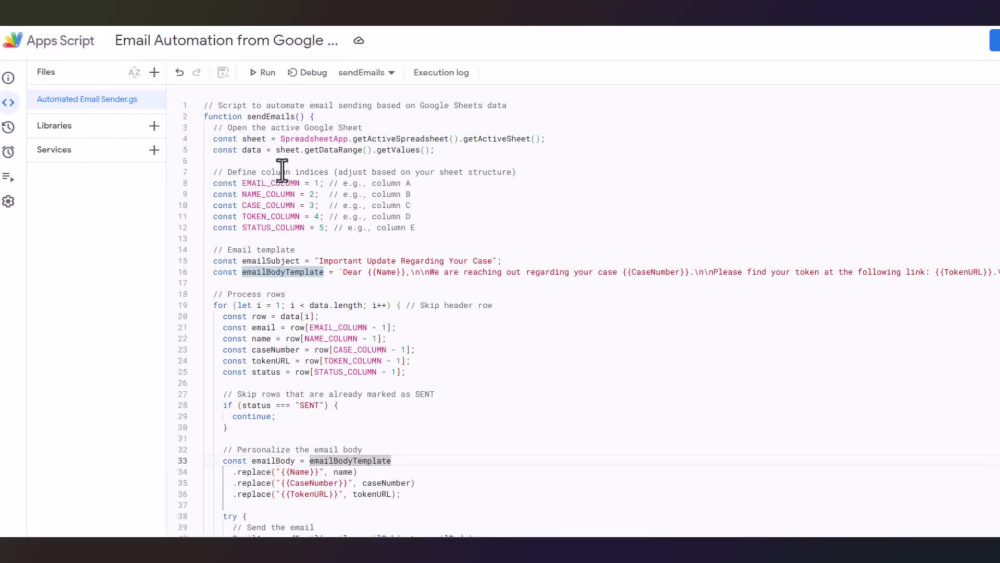Click the cloud save status icon
1000x563 pixels.
pyautogui.click(x=358, y=40)
